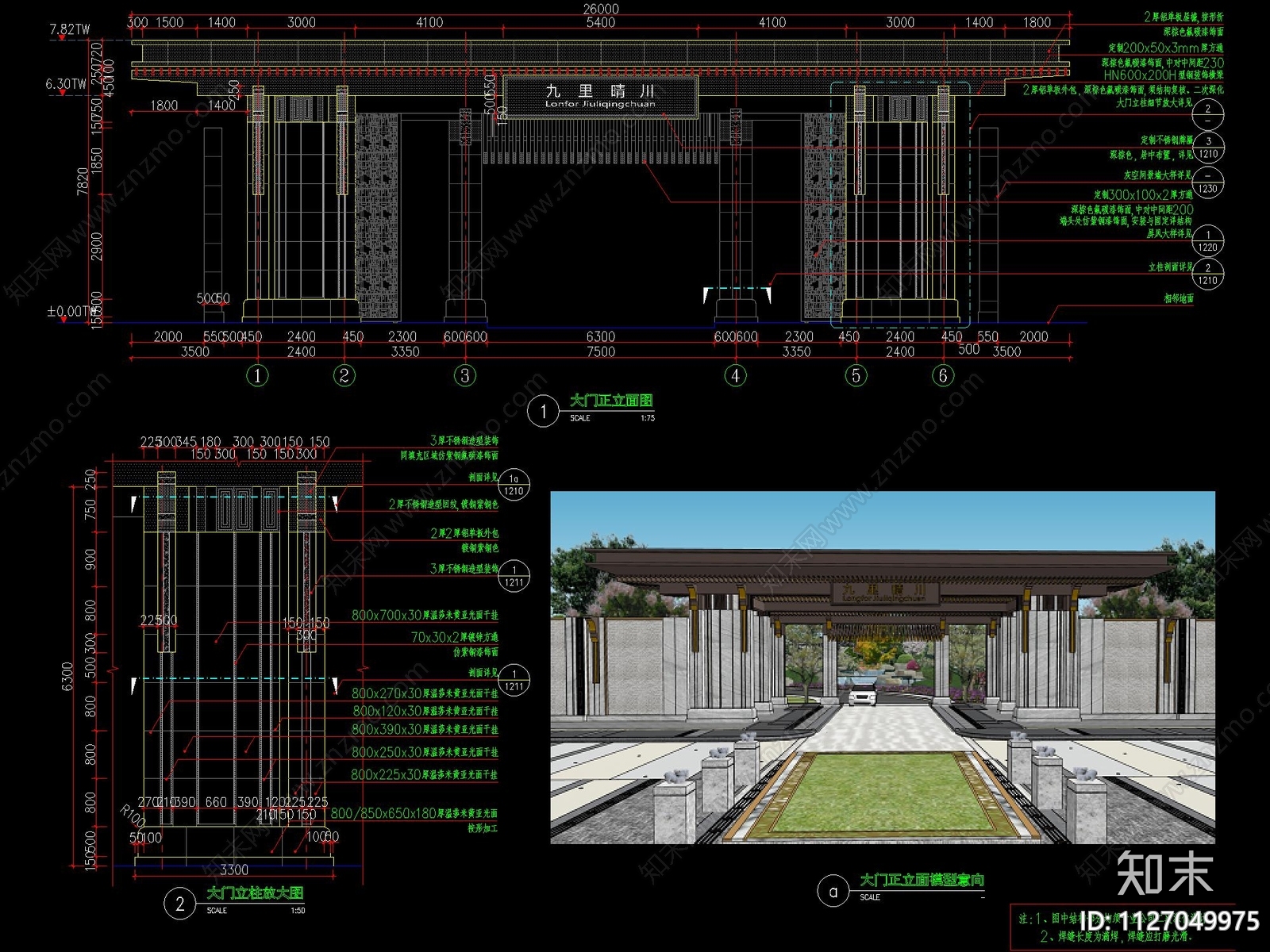Select the 800x390x30 stone annotation
This screenshot has width=1270, height=952.
pyautogui.click(x=425, y=729)
